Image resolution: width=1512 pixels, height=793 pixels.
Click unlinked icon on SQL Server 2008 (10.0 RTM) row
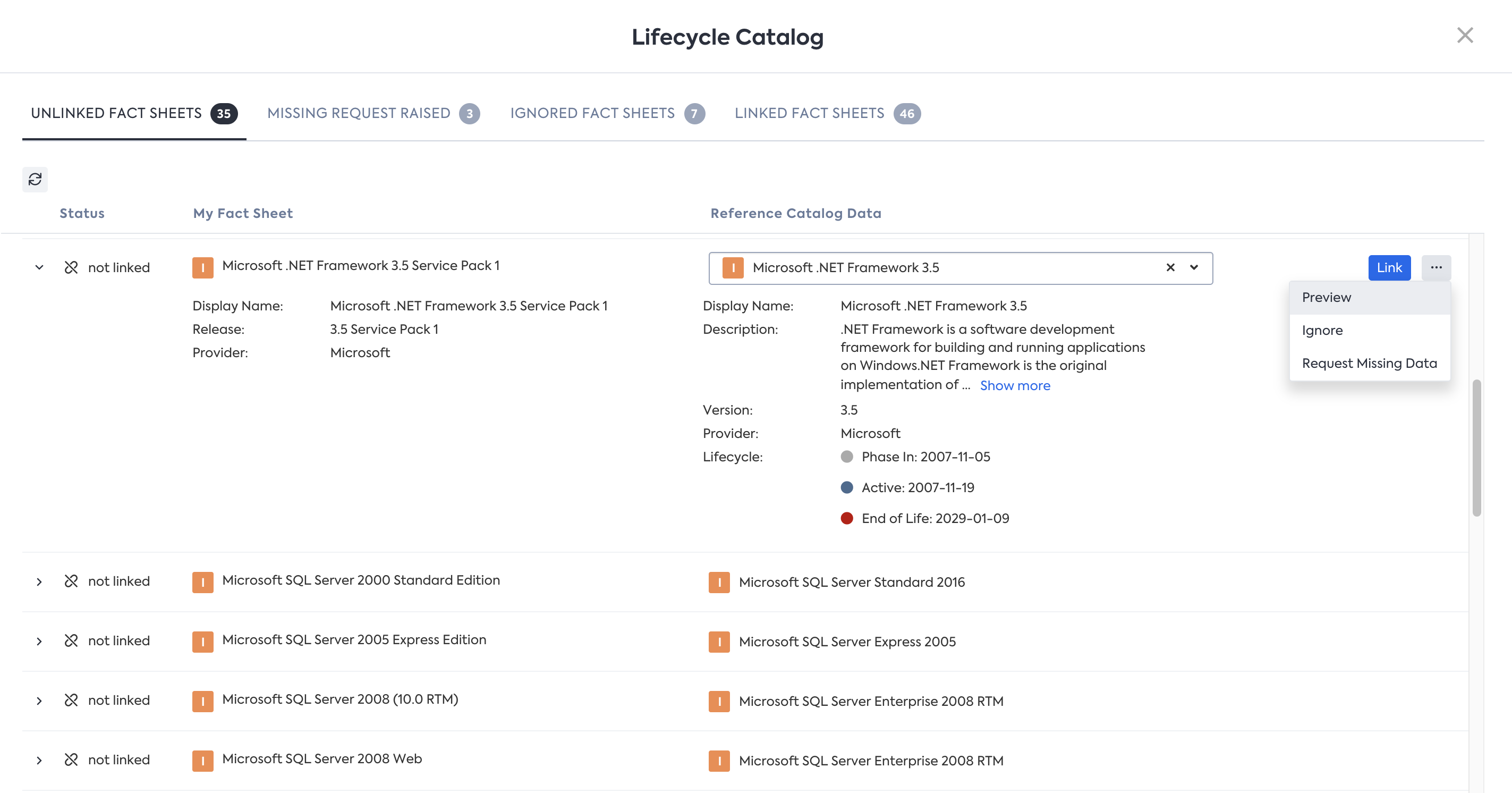pyautogui.click(x=71, y=700)
